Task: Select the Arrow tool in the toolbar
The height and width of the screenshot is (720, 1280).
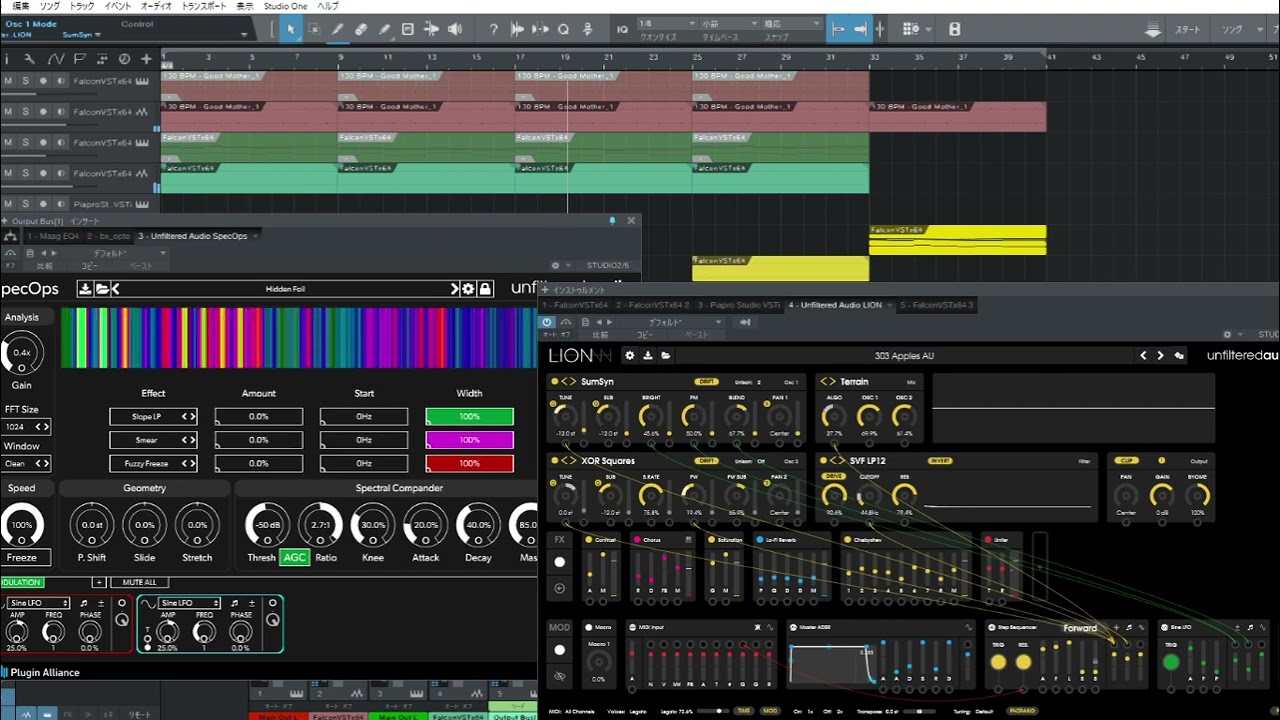Action: (291, 29)
